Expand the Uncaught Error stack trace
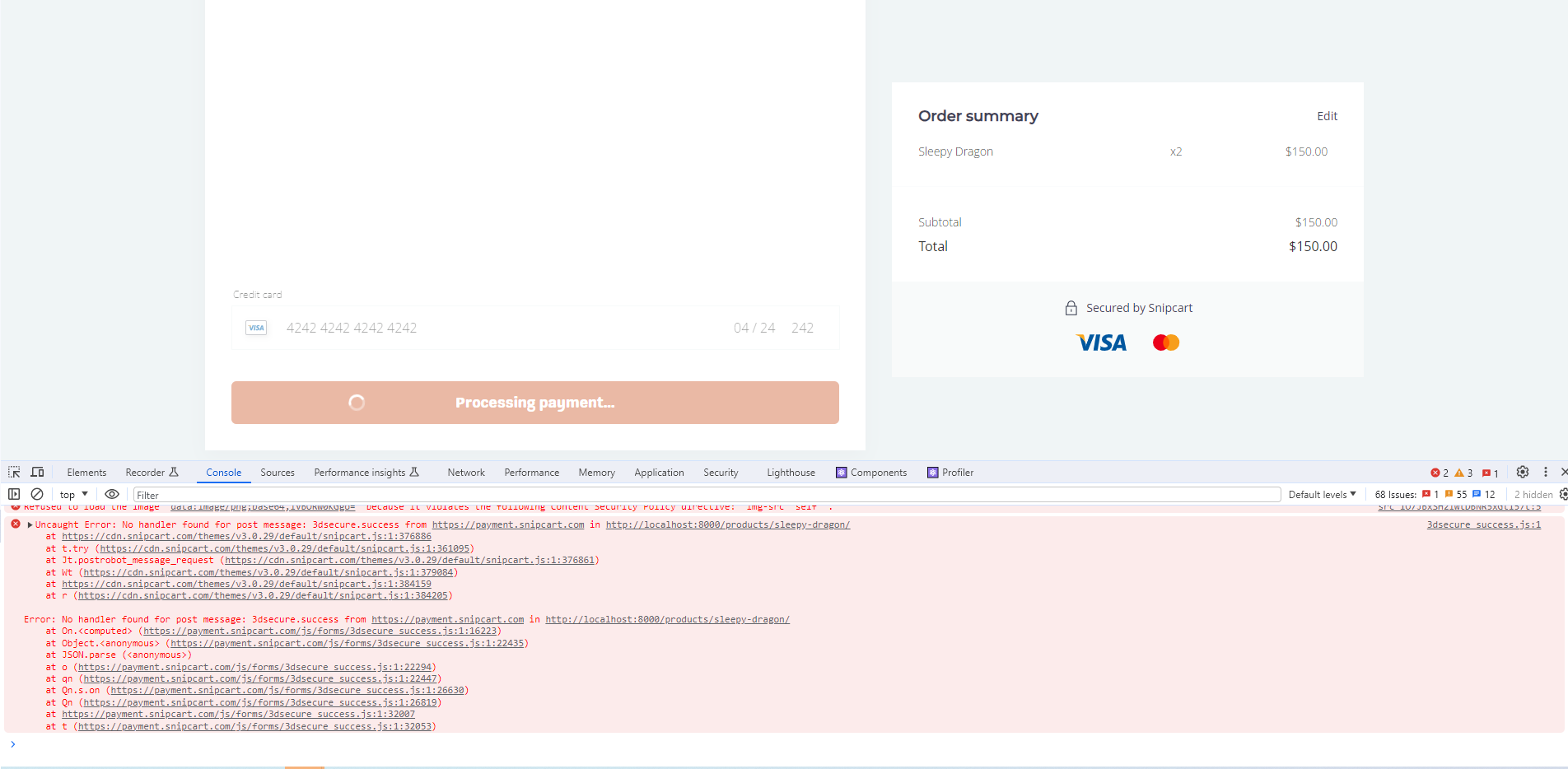This screenshot has height=769, width=1568. pyautogui.click(x=30, y=524)
